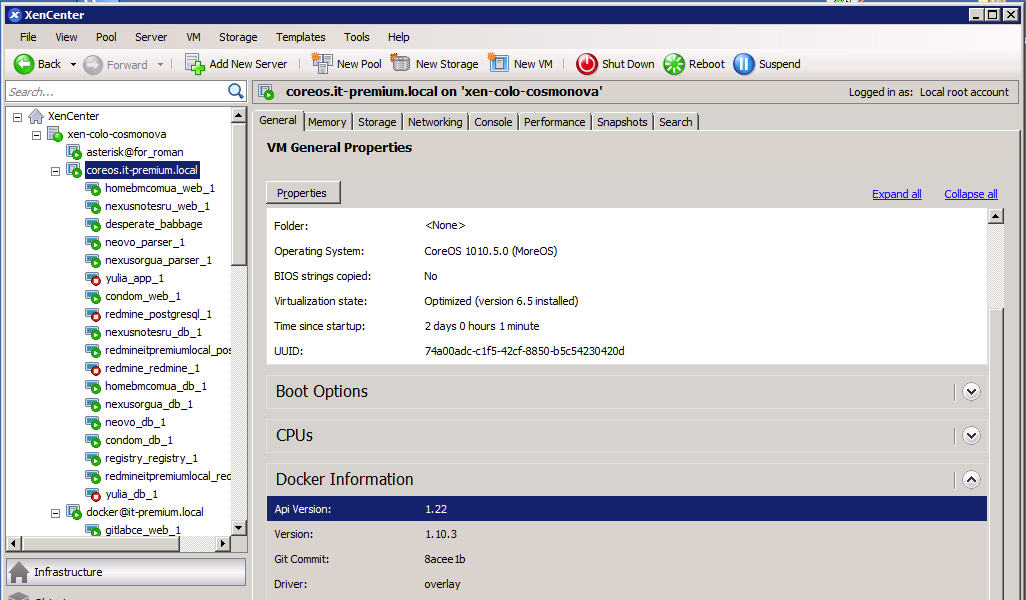Click the New VM icon
Viewport: 1026px width, 600px height.
coord(499,63)
